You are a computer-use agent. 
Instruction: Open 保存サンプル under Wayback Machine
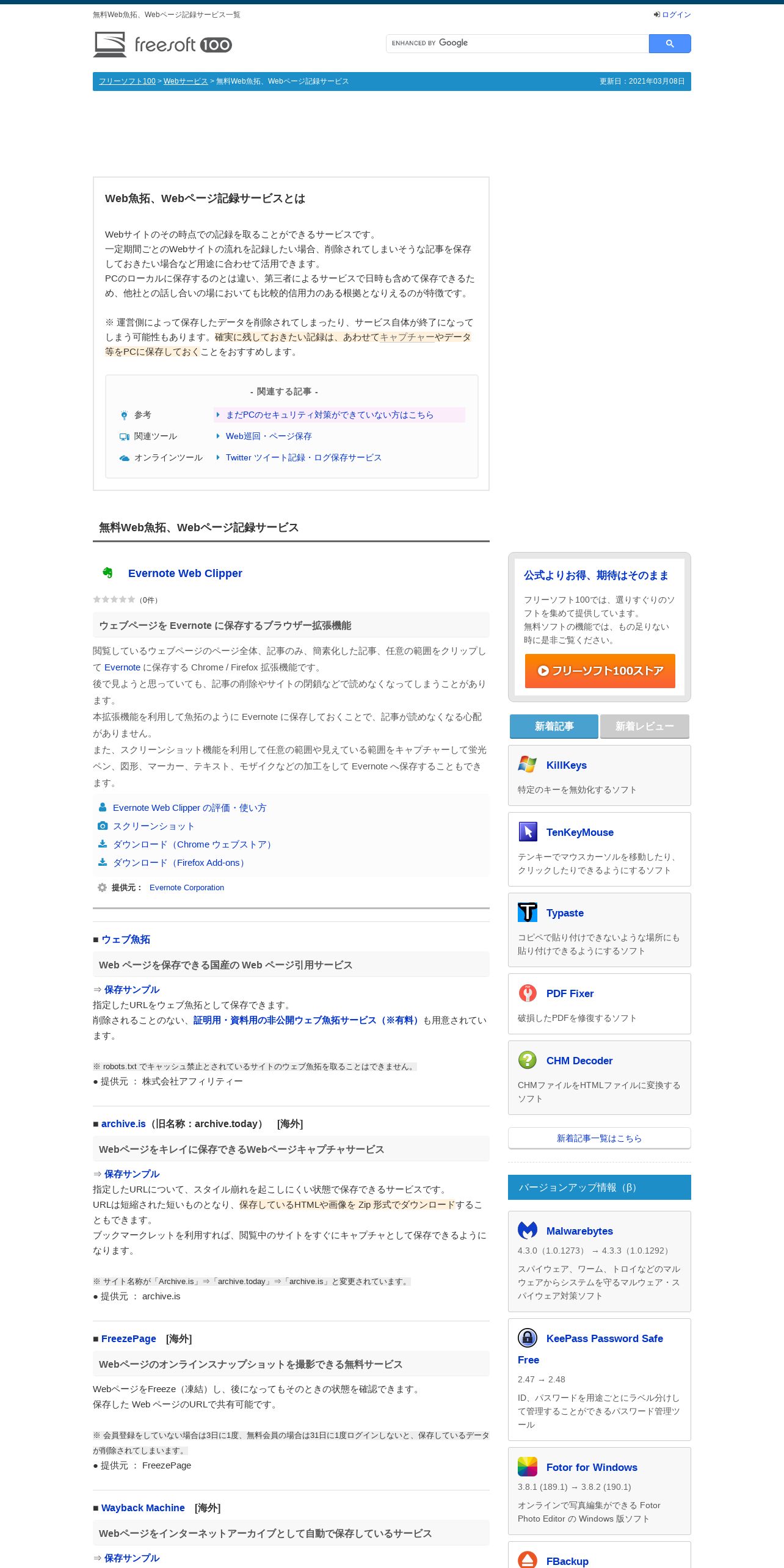(132, 1558)
